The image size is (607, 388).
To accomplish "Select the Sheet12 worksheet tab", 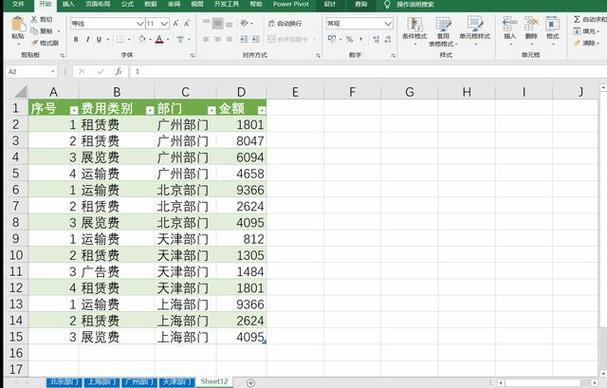I will (214, 381).
